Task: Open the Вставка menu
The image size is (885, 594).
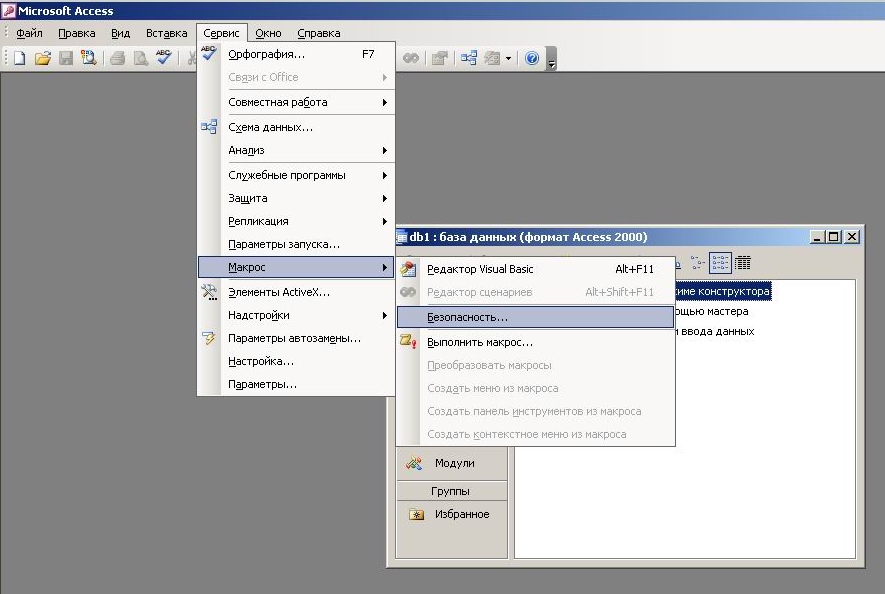Action: click(x=167, y=33)
